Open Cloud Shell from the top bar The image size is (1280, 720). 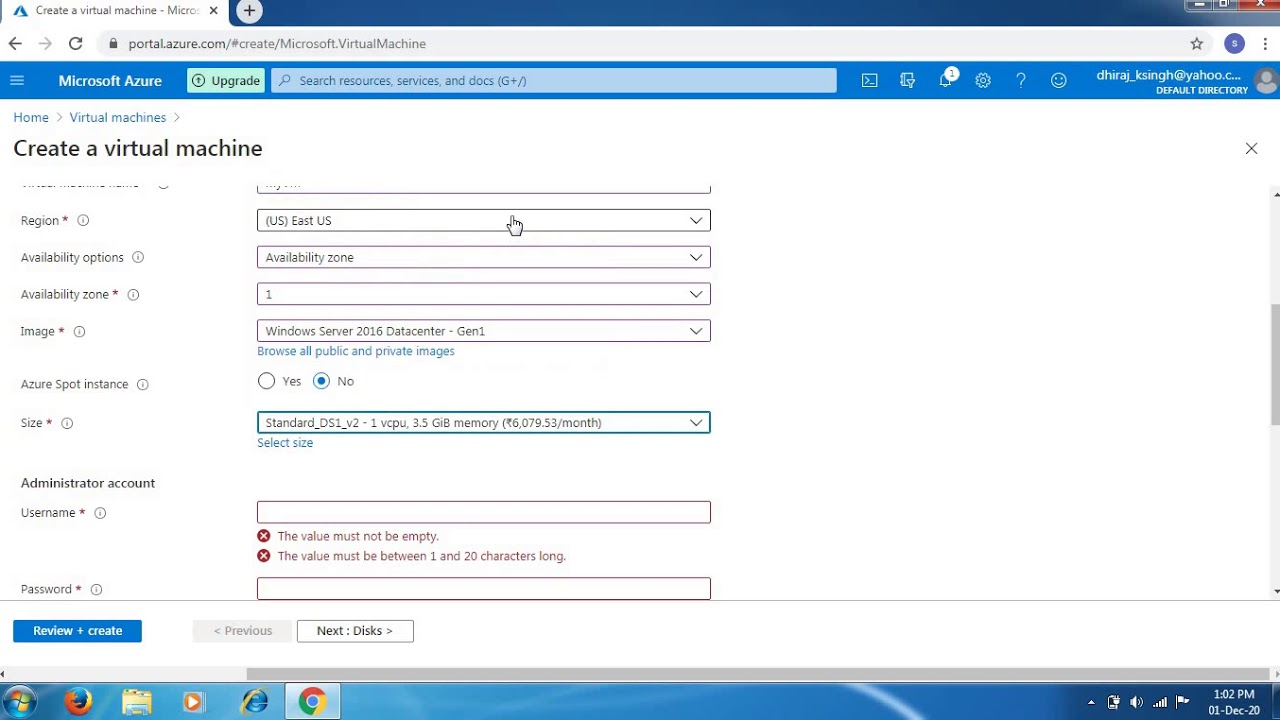[x=870, y=80]
